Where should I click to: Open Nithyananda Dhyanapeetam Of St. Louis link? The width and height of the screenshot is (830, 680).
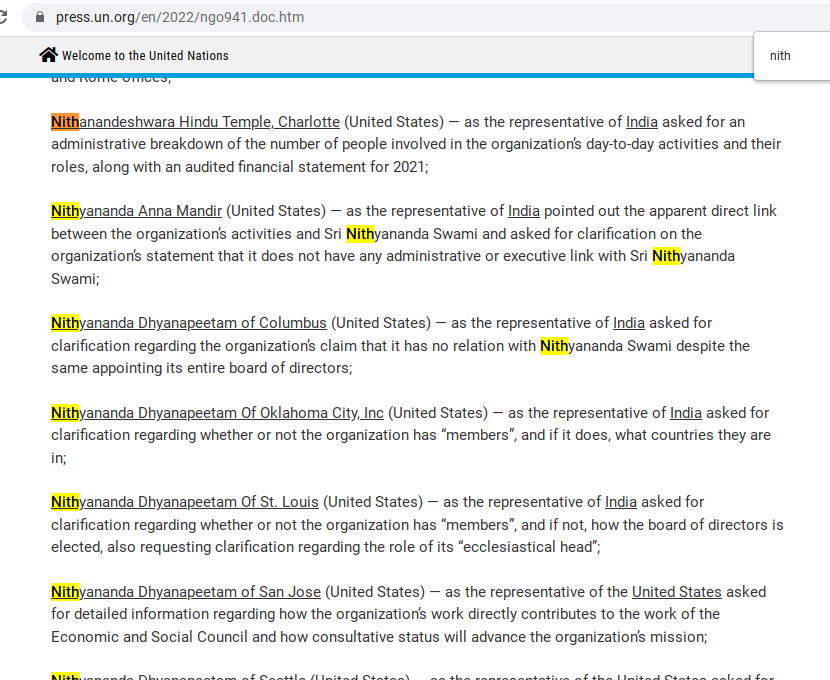pyautogui.click(x=185, y=502)
